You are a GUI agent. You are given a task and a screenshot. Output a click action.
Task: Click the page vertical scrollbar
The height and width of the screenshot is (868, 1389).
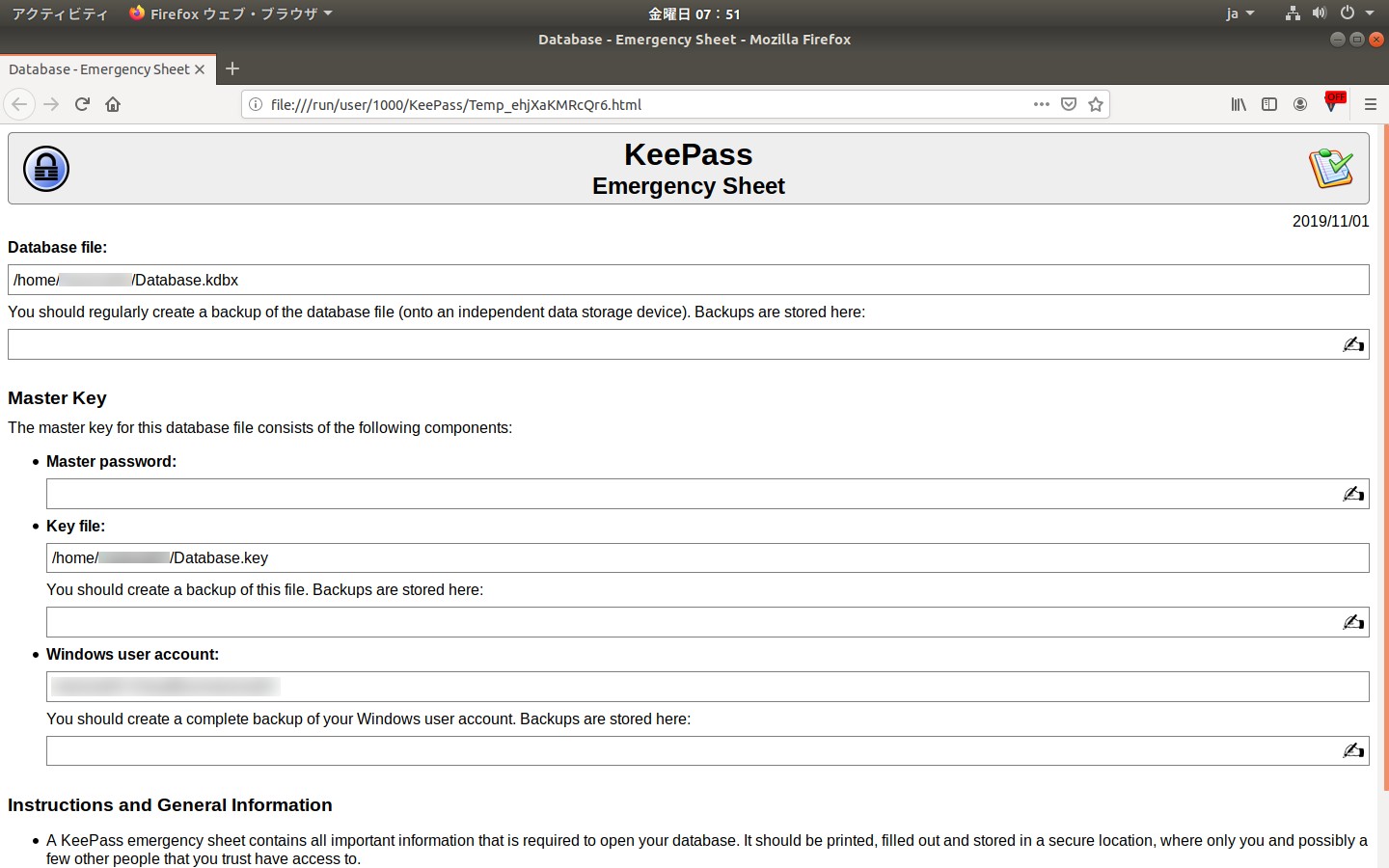(x=1385, y=458)
